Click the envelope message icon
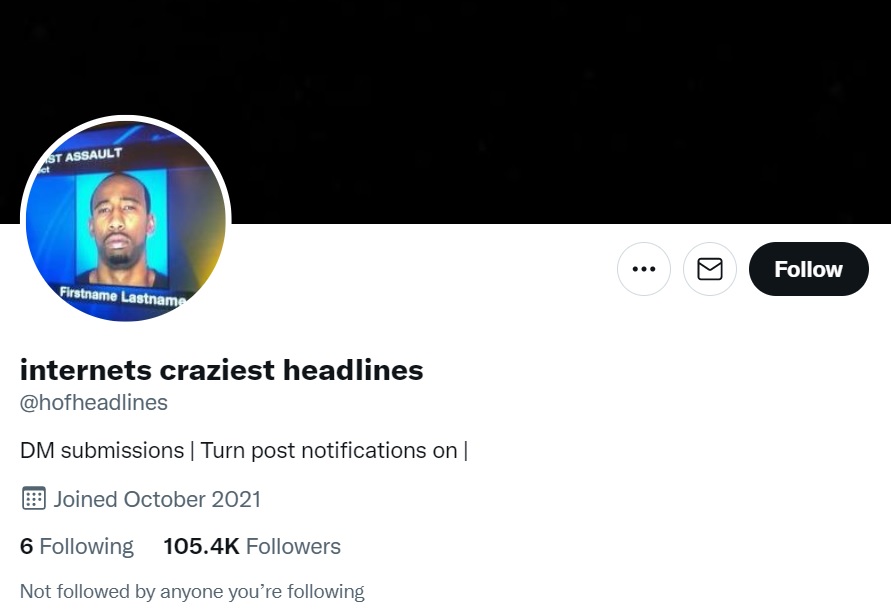 710,269
